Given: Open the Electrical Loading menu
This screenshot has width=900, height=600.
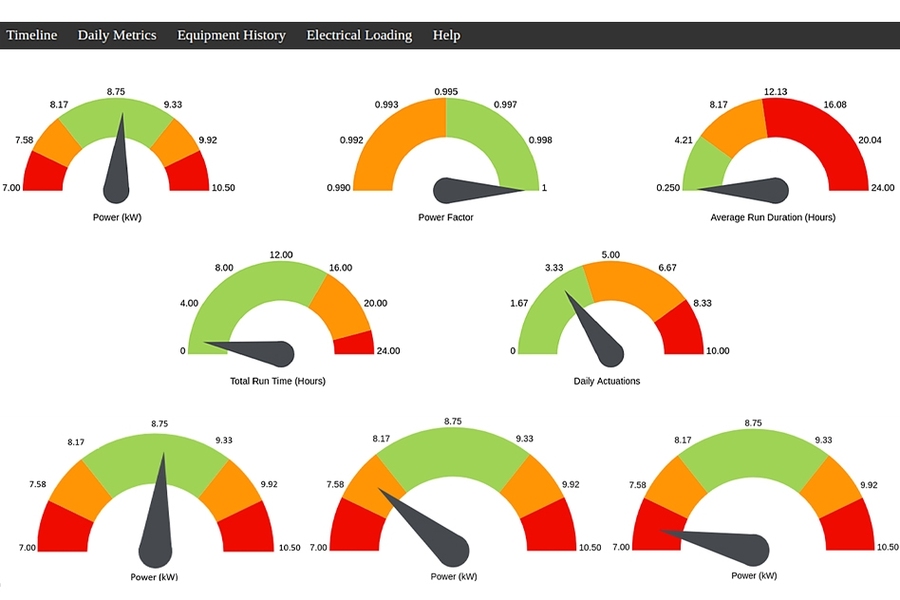Looking at the screenshot, I should (359, 35).
